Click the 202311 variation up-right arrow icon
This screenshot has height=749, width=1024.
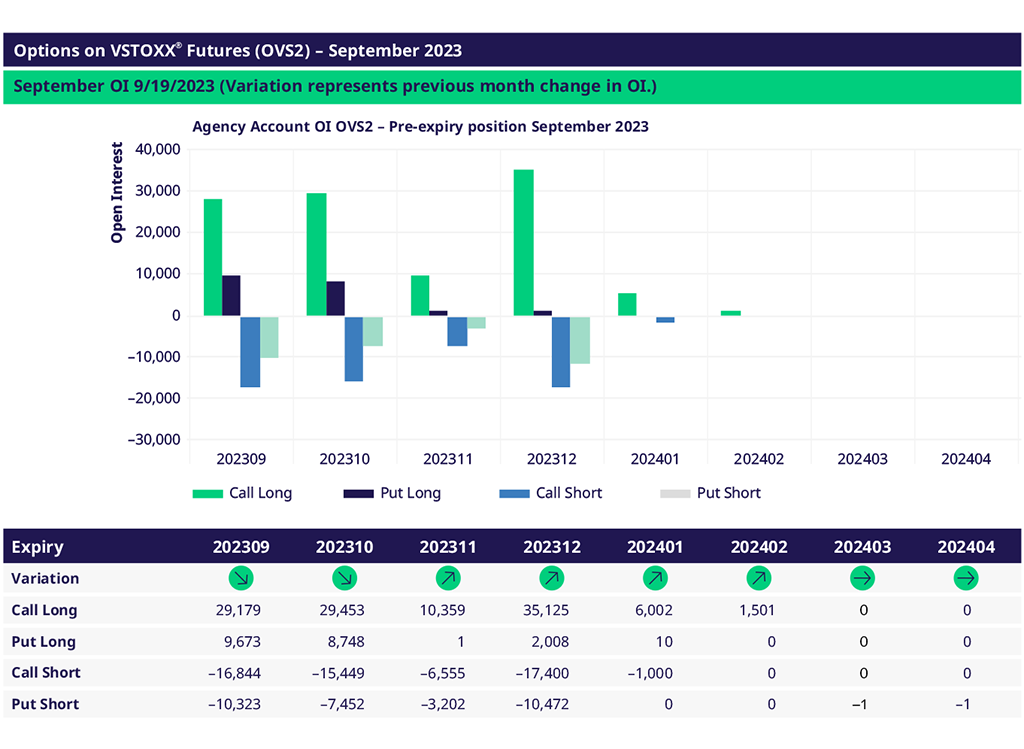448,578
